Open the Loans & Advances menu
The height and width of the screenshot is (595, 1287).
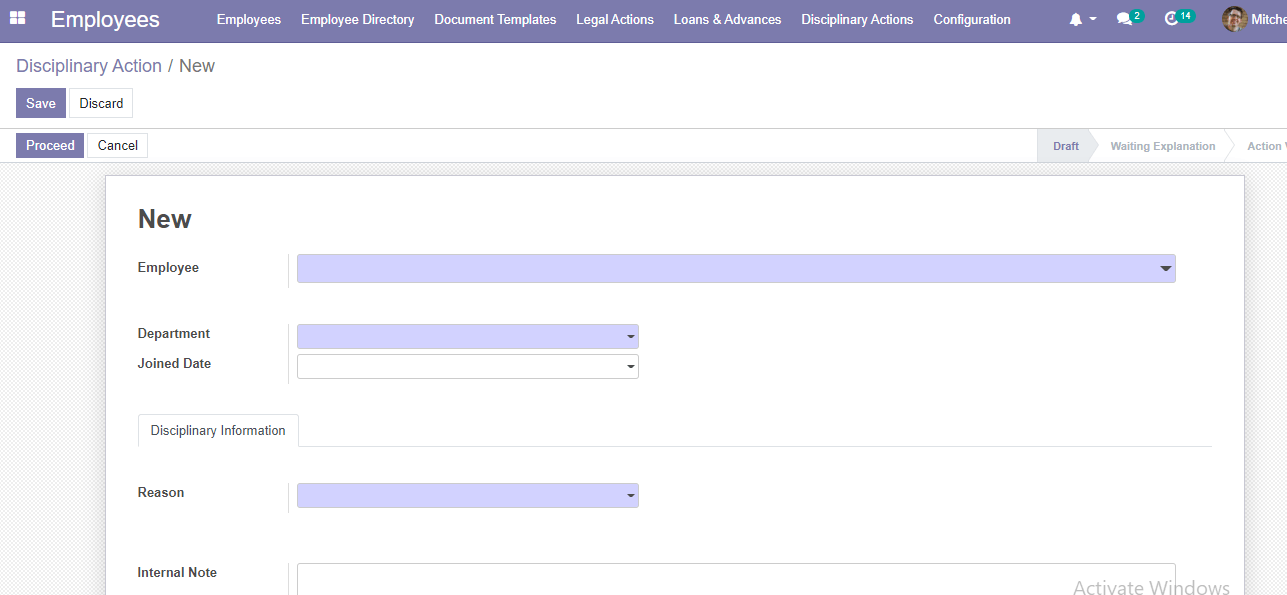[727, 20]
